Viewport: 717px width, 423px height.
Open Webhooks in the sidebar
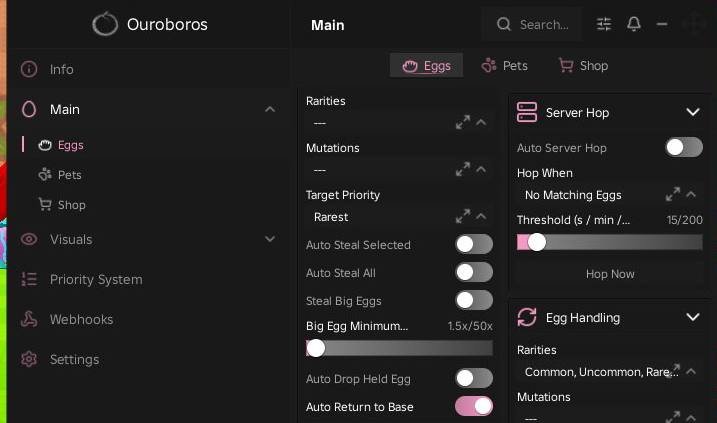point(149,319)
